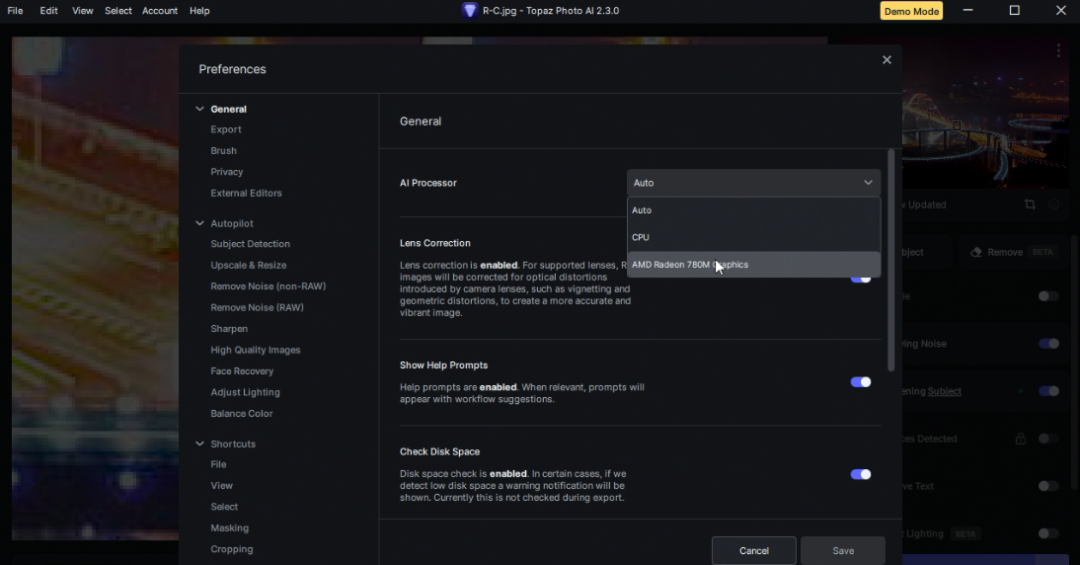
Task: Select Face Recovery settings
Action: pos(242,371)
